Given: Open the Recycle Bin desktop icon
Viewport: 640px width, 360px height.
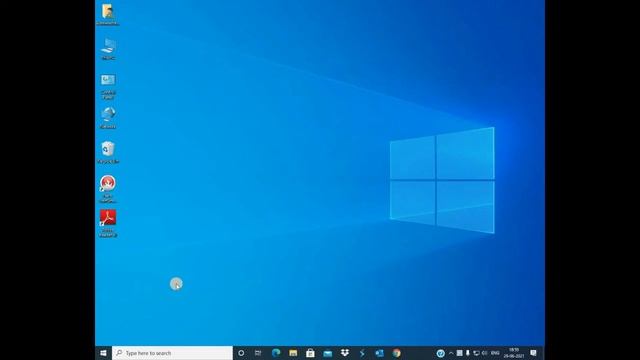Looking at the screenshot, I should pos(108,152).
